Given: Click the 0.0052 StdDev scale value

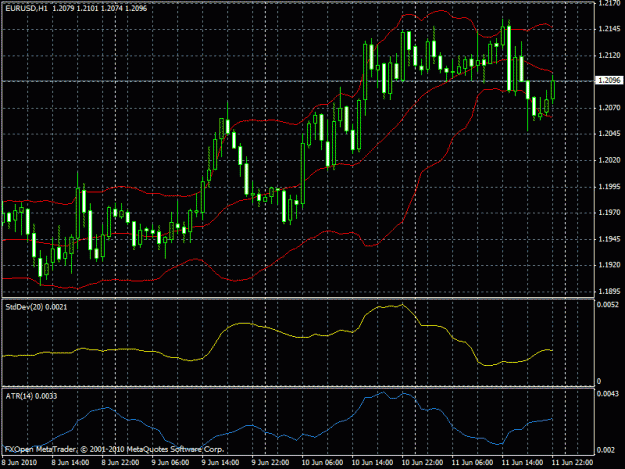Looking at the screenshot, I should tap(608, 305).
